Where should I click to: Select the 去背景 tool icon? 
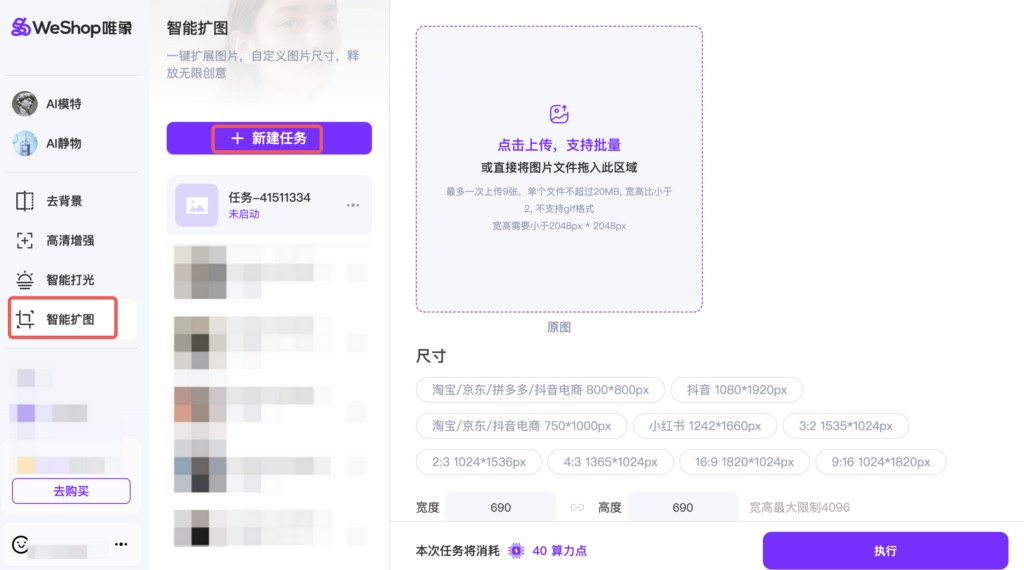click(x=25, y=201)
